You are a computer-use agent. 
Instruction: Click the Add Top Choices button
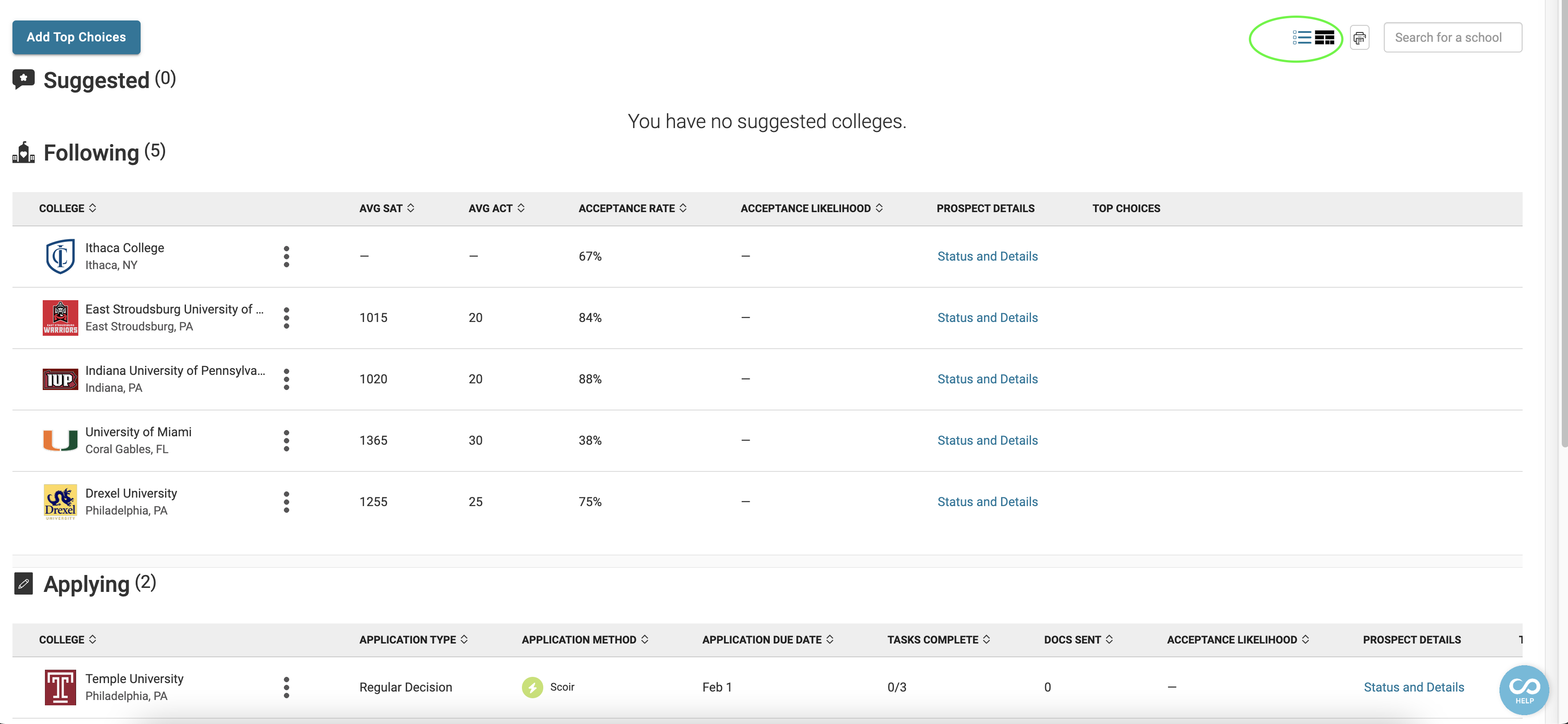[76, 37]
